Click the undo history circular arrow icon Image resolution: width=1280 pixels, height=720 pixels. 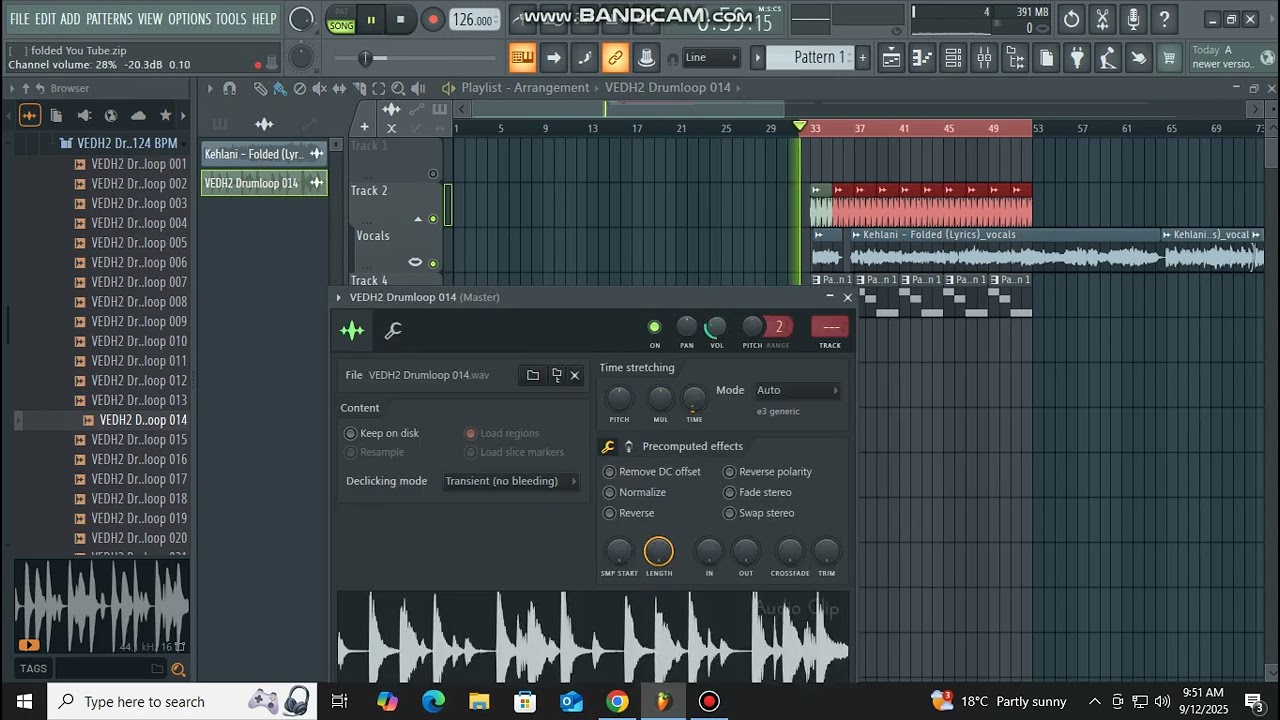[x=1072, y=19]
